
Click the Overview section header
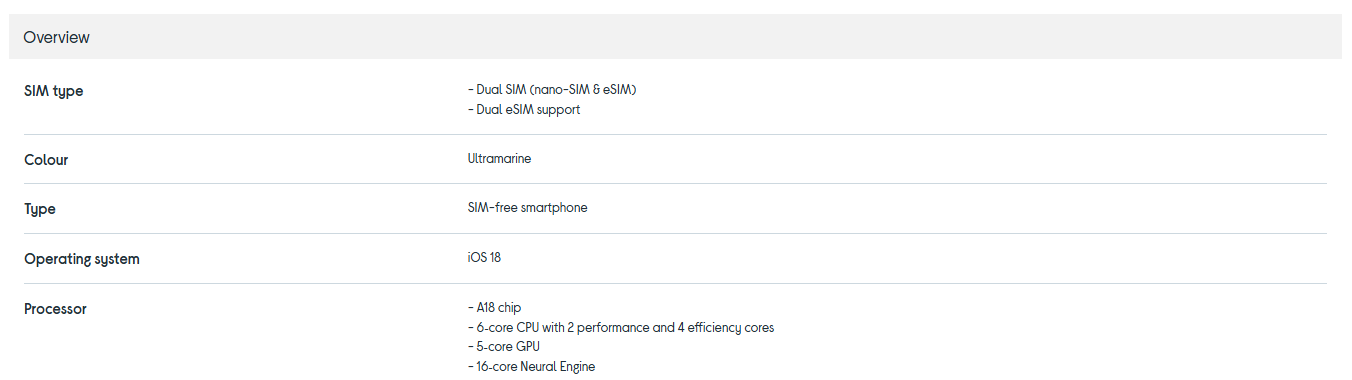675,37
